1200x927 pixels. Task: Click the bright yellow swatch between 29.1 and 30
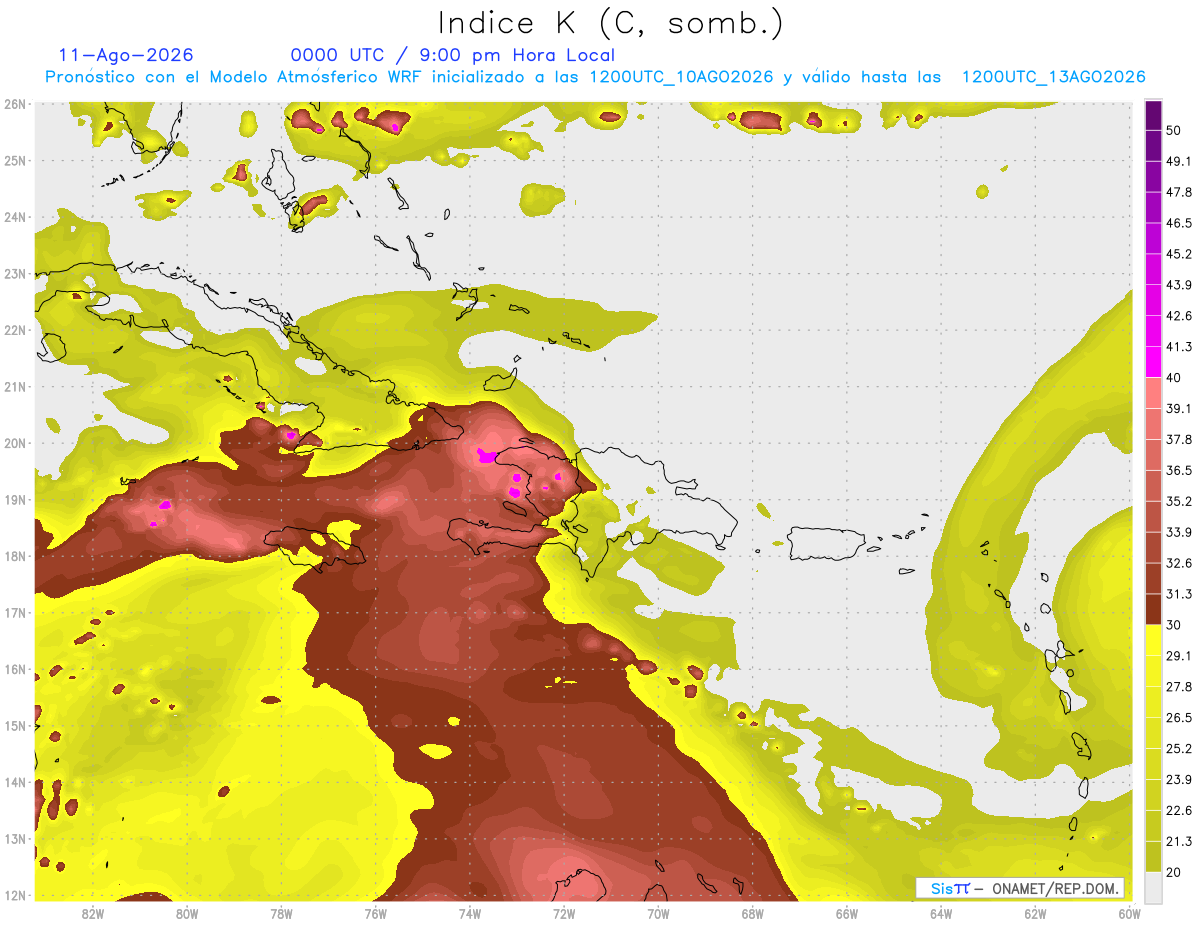tap(1153, 640)
